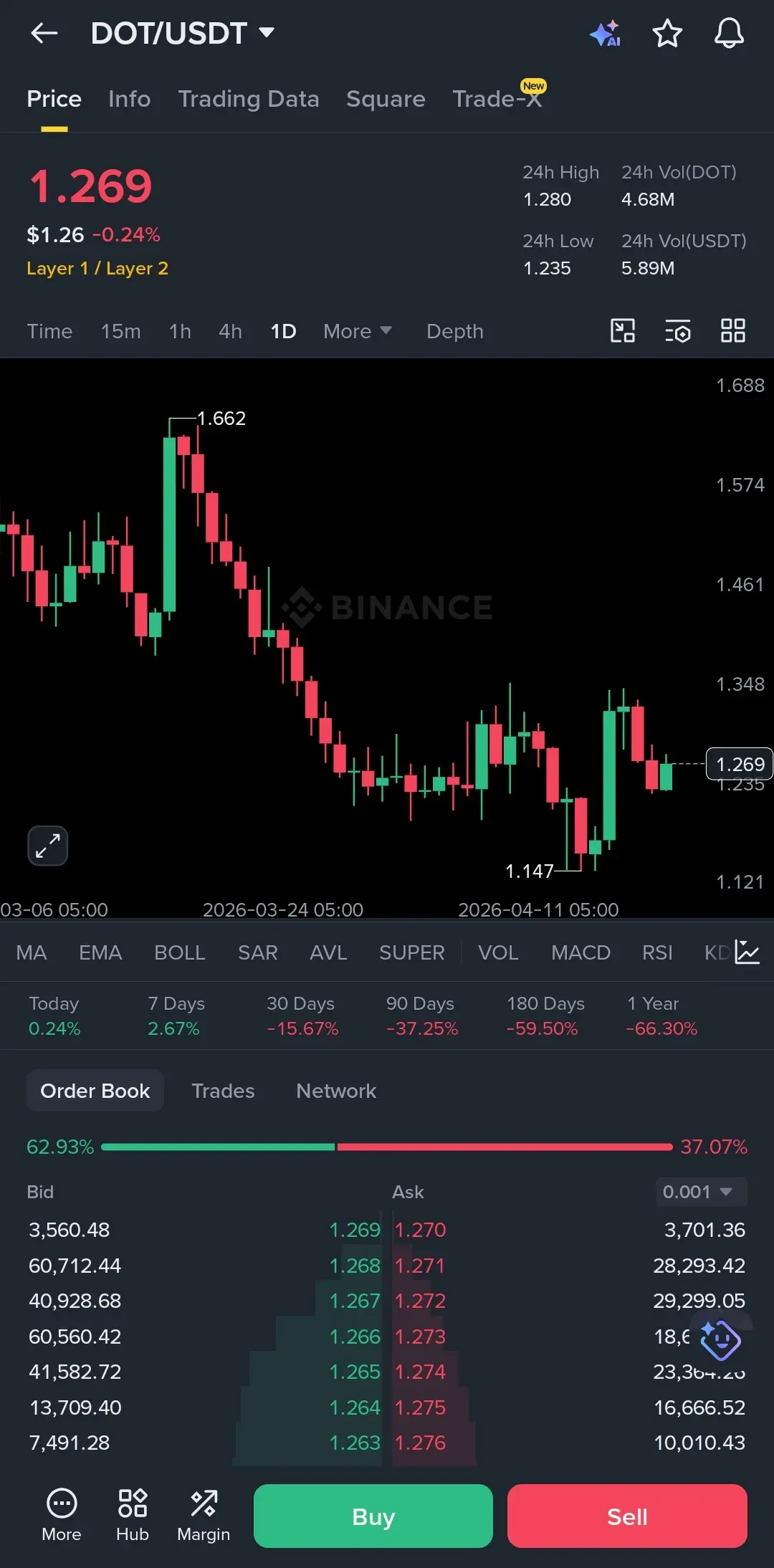Screen dimensions: 774x1568
Task: Open the Hub icon
Action: pyautogui.click(x=133, y=1516)
